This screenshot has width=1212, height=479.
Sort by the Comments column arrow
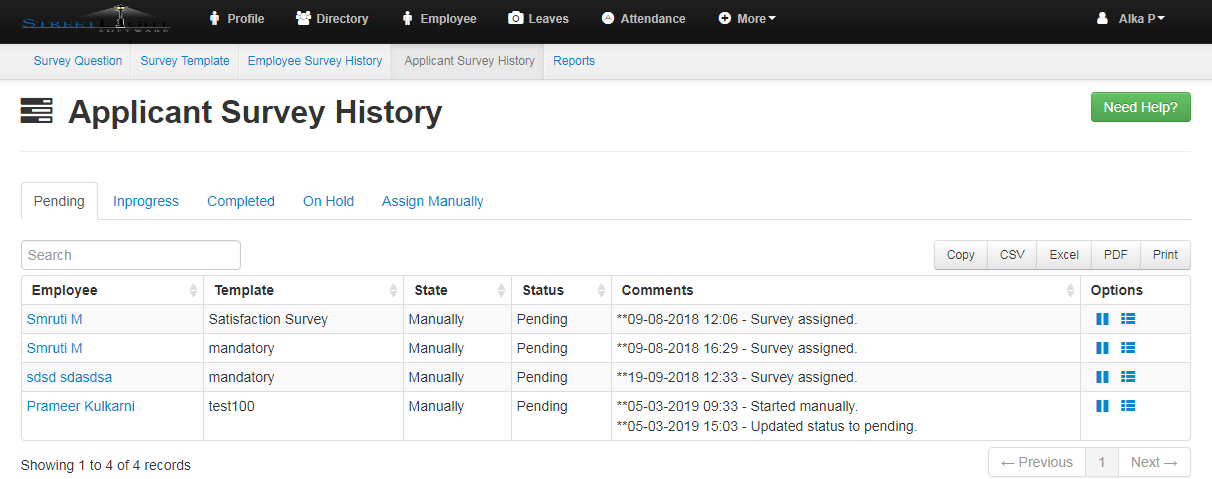click(x=1071, y=290)
